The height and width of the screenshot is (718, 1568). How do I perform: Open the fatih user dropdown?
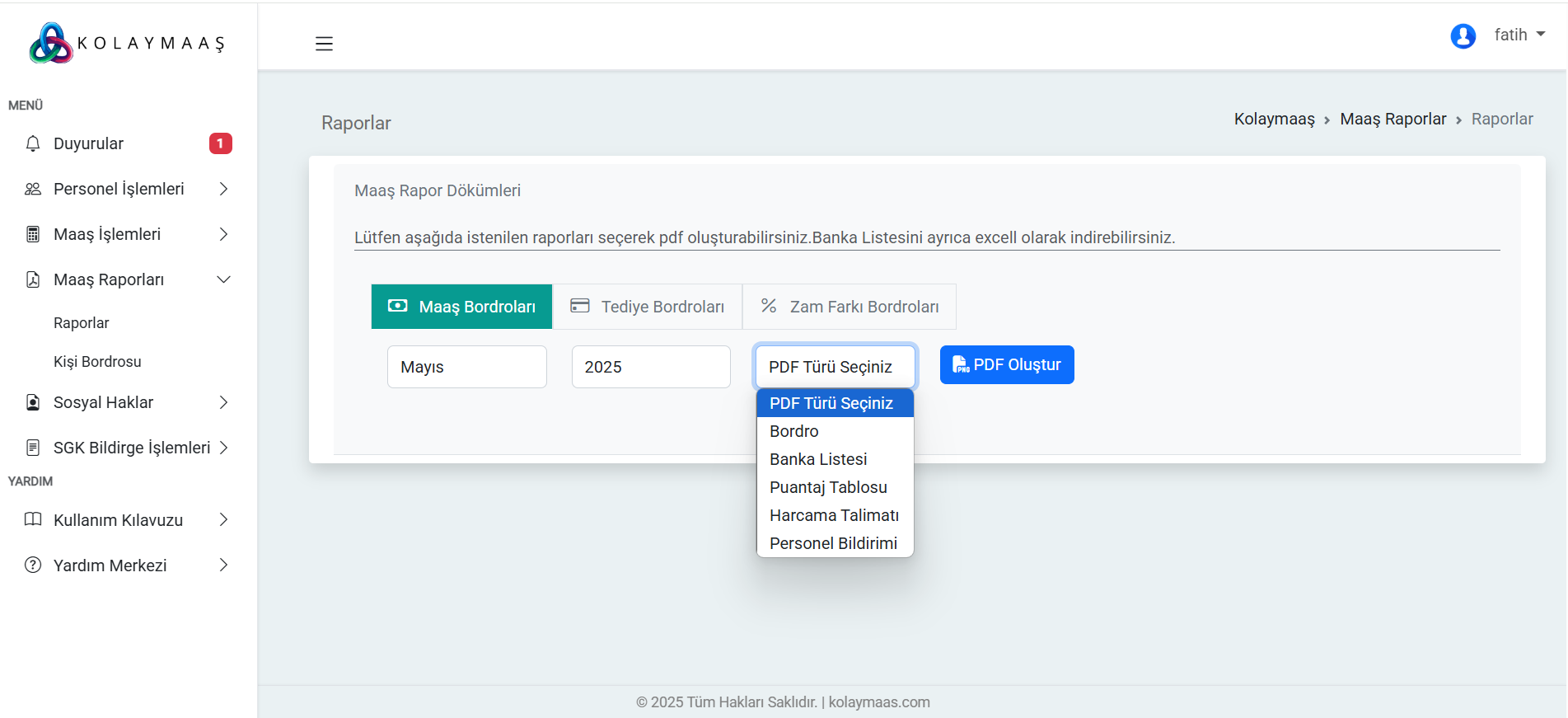[x=1519, y=35]
